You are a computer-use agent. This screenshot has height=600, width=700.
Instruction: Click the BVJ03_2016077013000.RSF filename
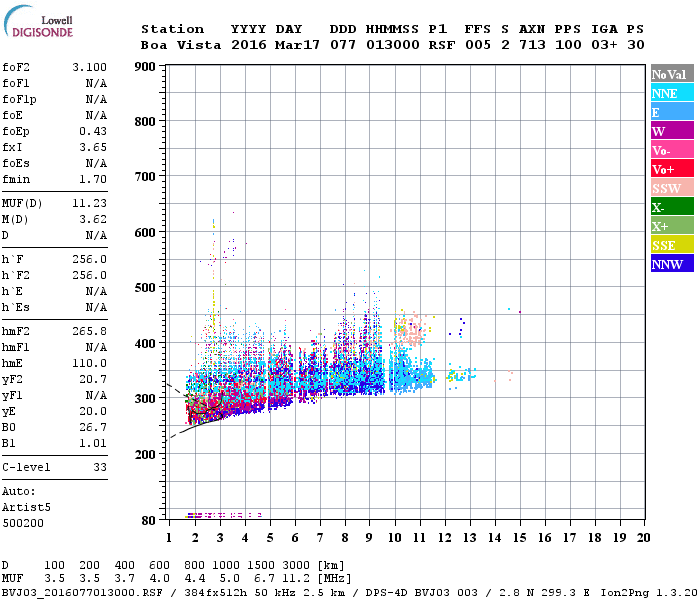pos(82,593)
